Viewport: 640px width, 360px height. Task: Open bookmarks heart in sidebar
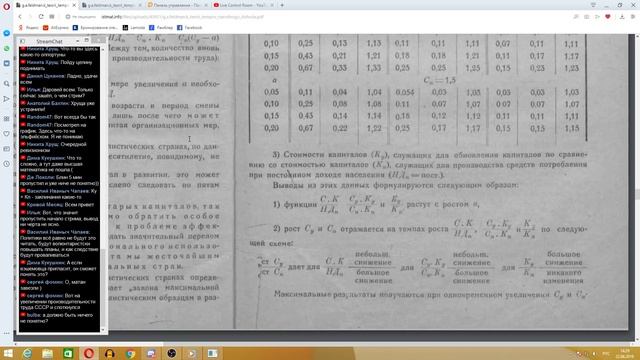coord(7,134)
